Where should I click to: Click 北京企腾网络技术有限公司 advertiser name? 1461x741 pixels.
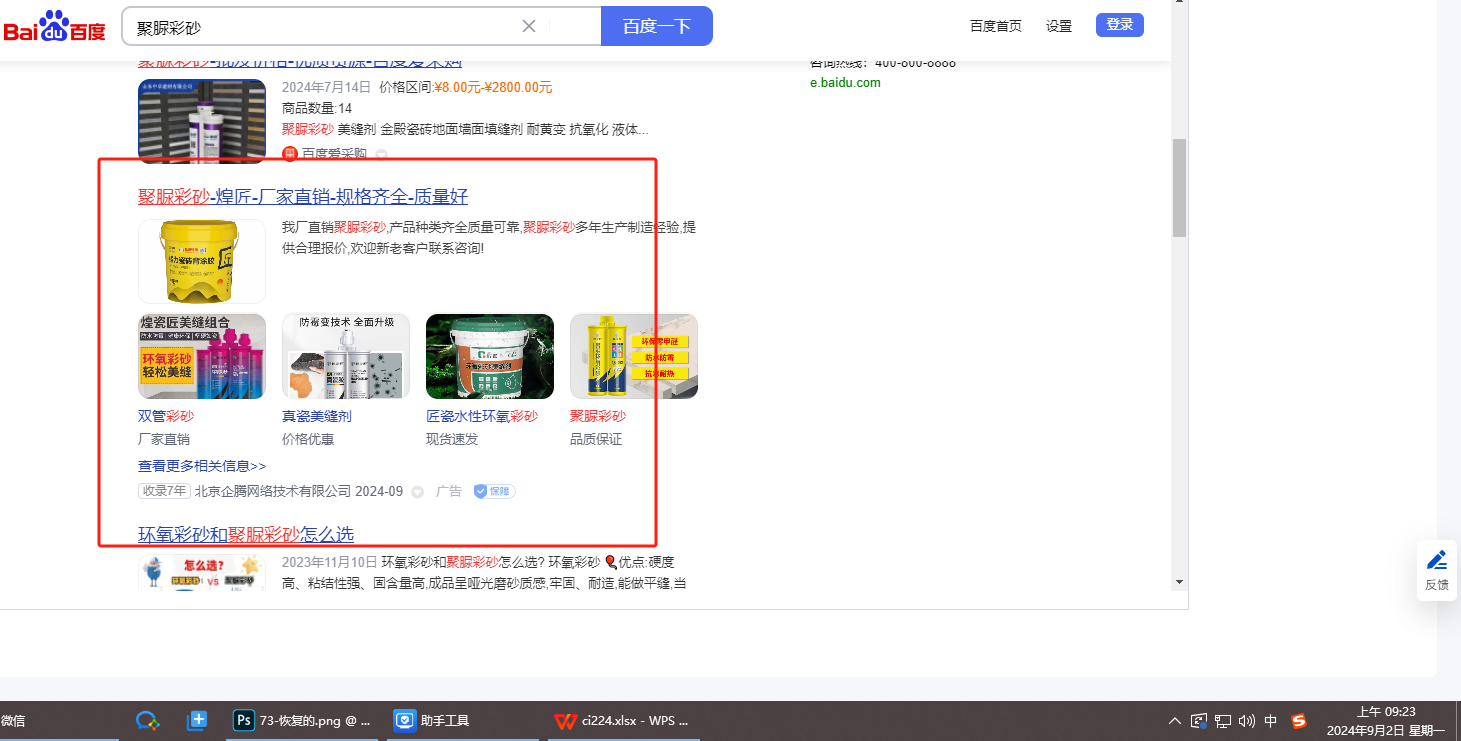(x=273, y=491)
